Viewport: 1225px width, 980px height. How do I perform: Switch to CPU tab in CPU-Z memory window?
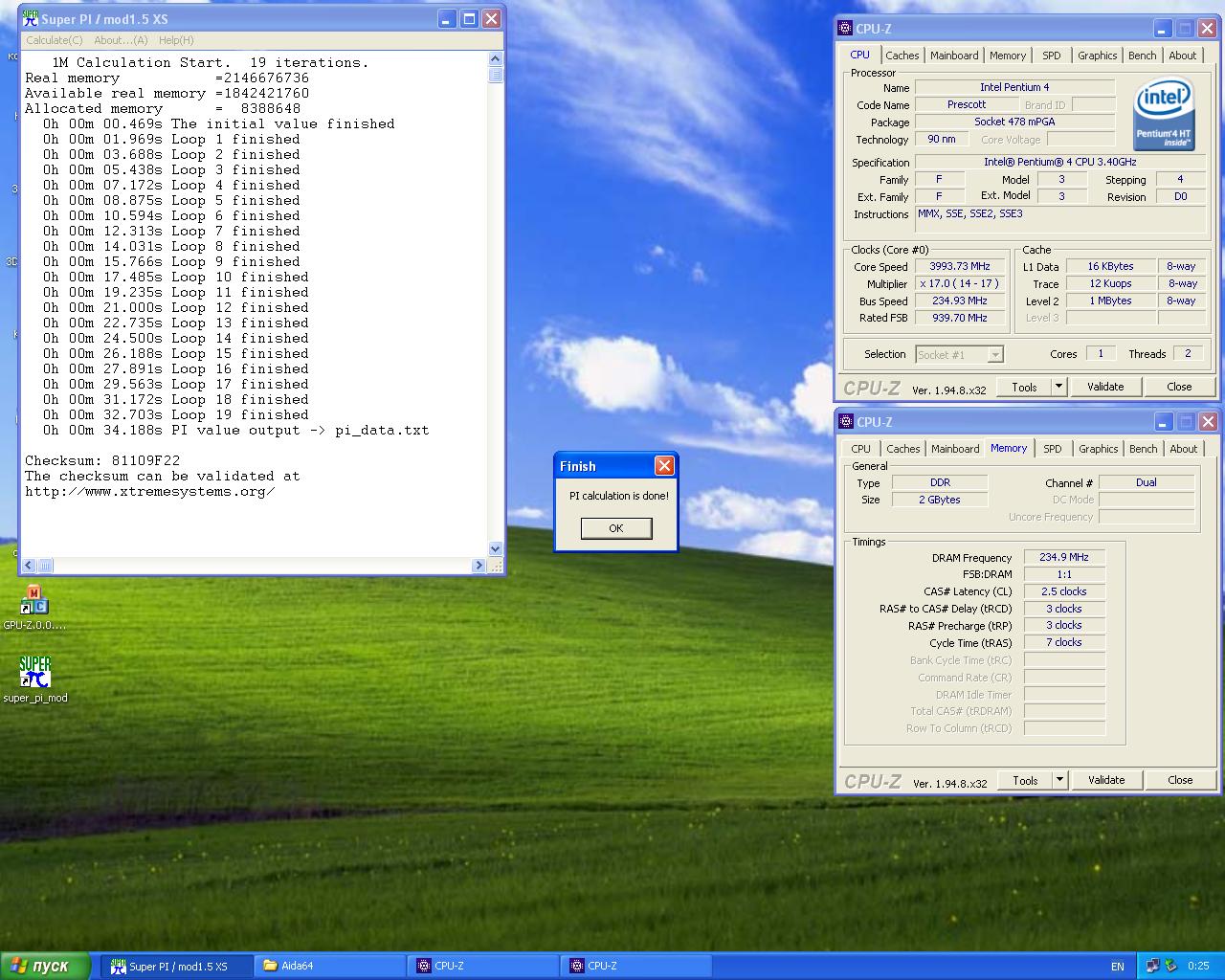pyautogui.click(x=861, y=449)
